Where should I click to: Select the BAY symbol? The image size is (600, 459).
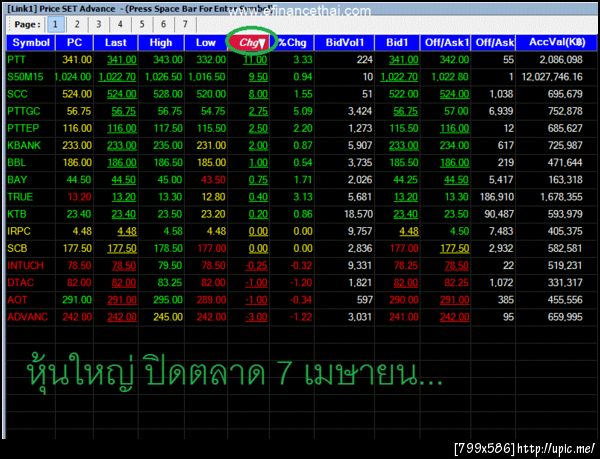(17, 180)
